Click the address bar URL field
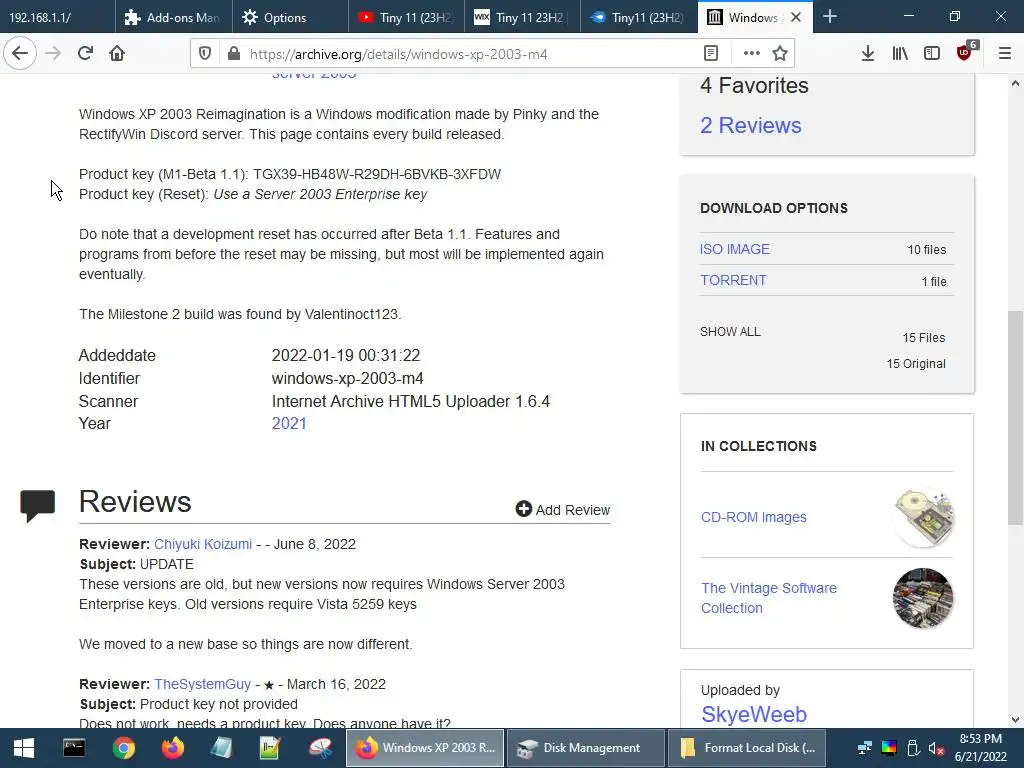Viewport: 1024px width, 768px height. (470, 54)
